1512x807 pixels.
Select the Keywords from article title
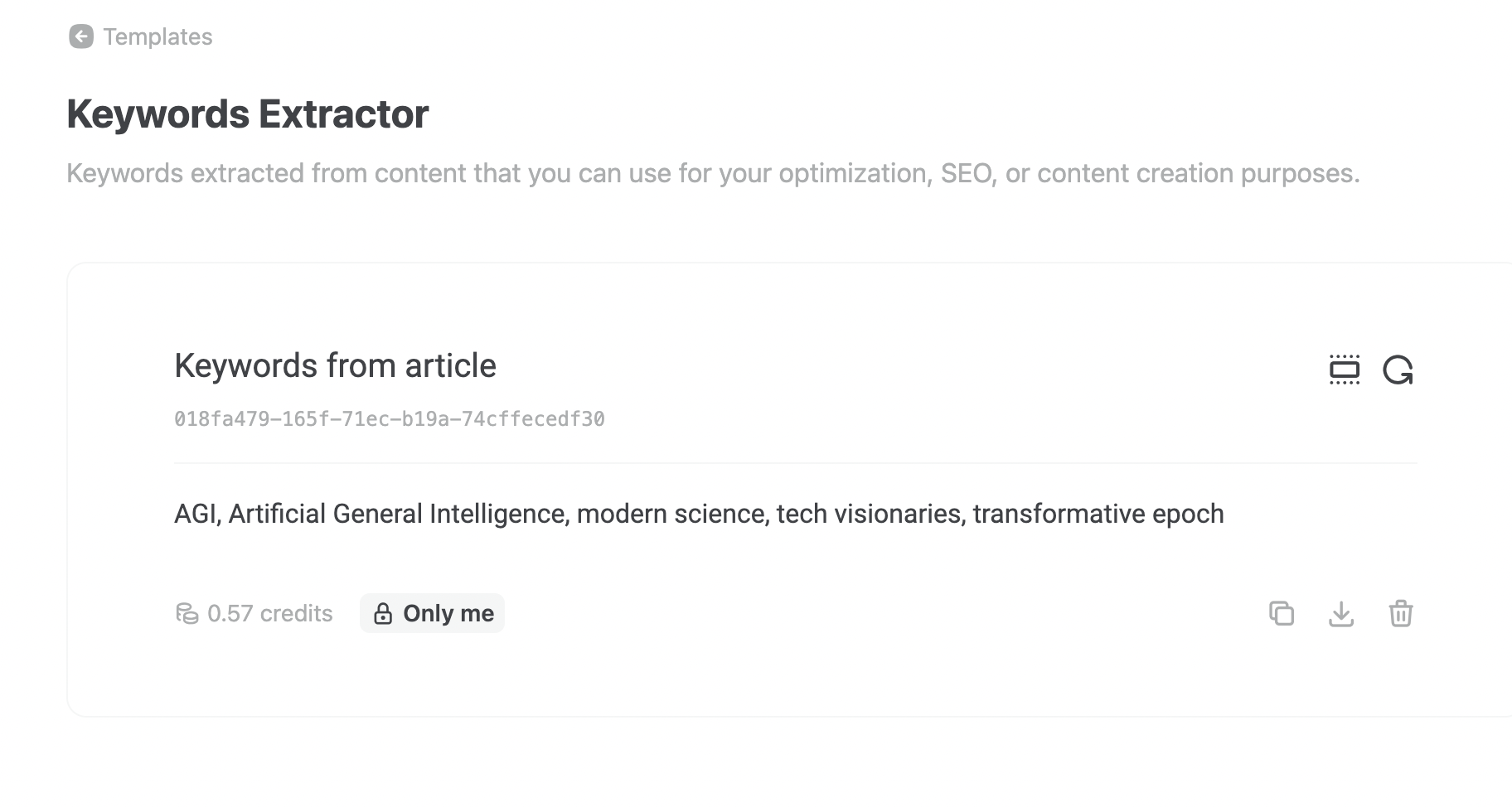pos(335,365)
